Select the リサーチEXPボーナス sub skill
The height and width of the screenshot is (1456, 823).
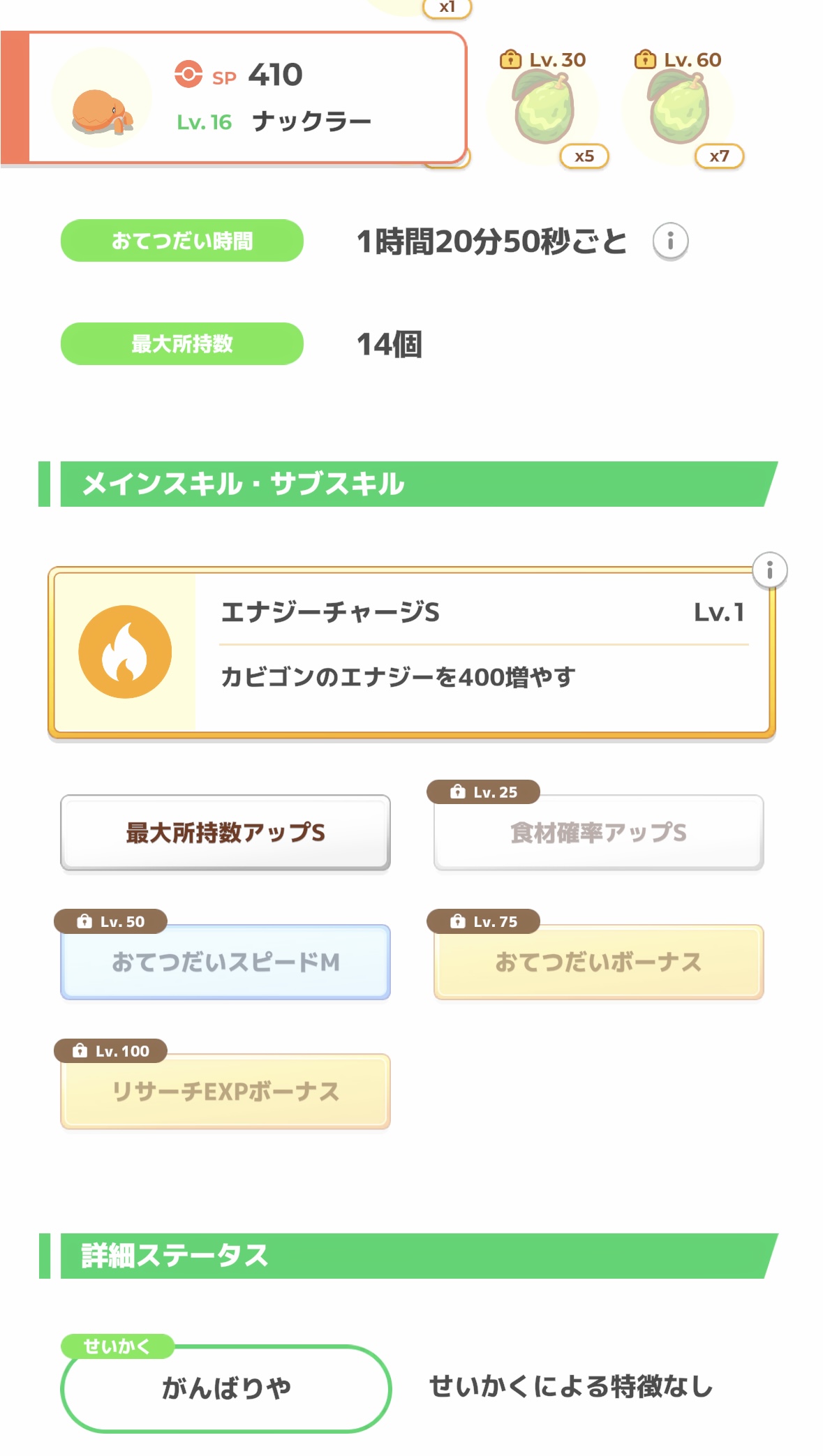tap(225, 1092)
